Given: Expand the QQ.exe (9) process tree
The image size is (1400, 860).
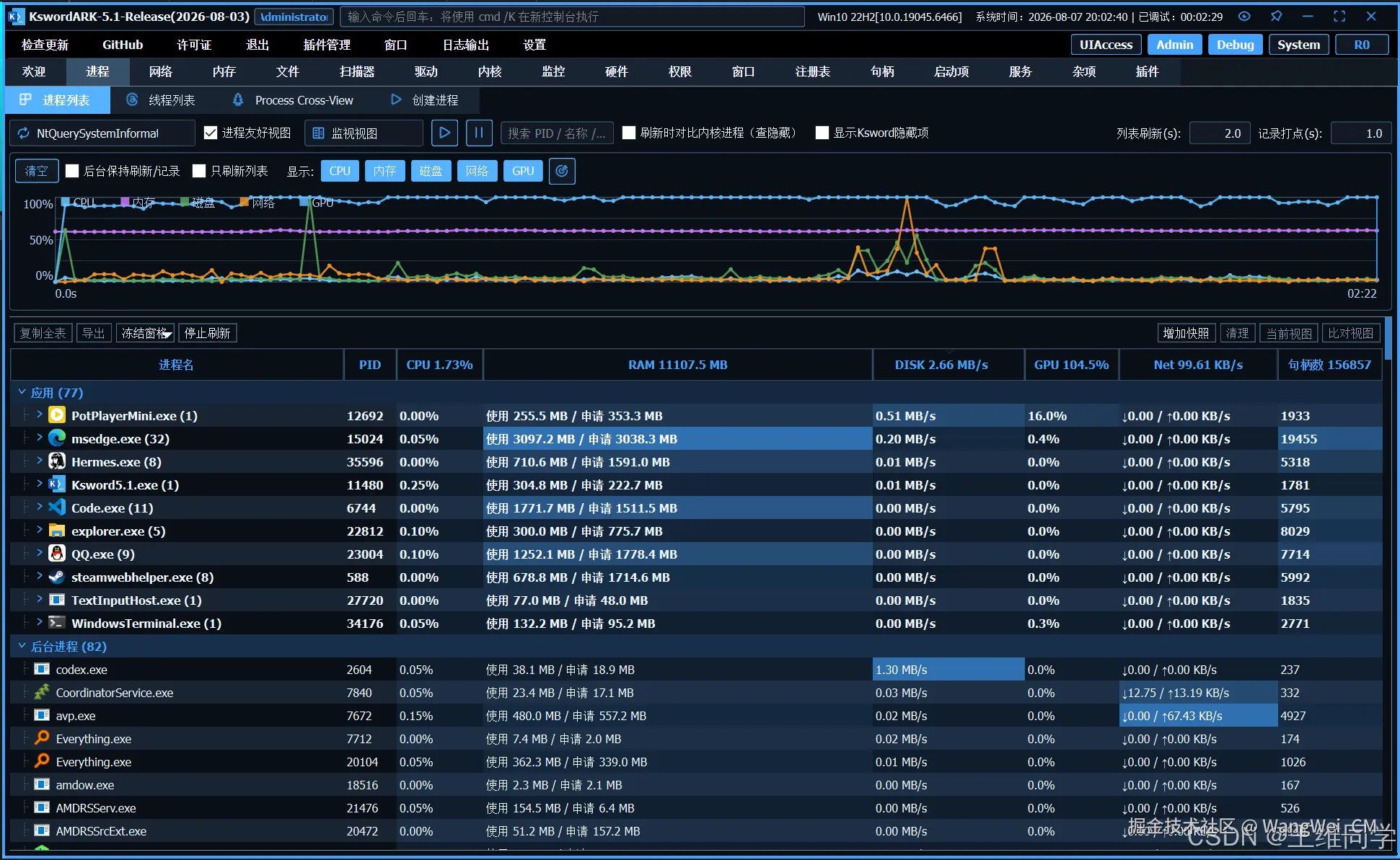Looking at the screenshot, I should [39, 553].
